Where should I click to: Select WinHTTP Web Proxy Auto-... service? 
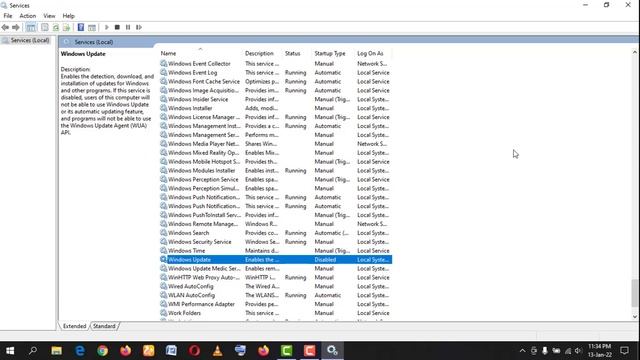pos(276,278)
